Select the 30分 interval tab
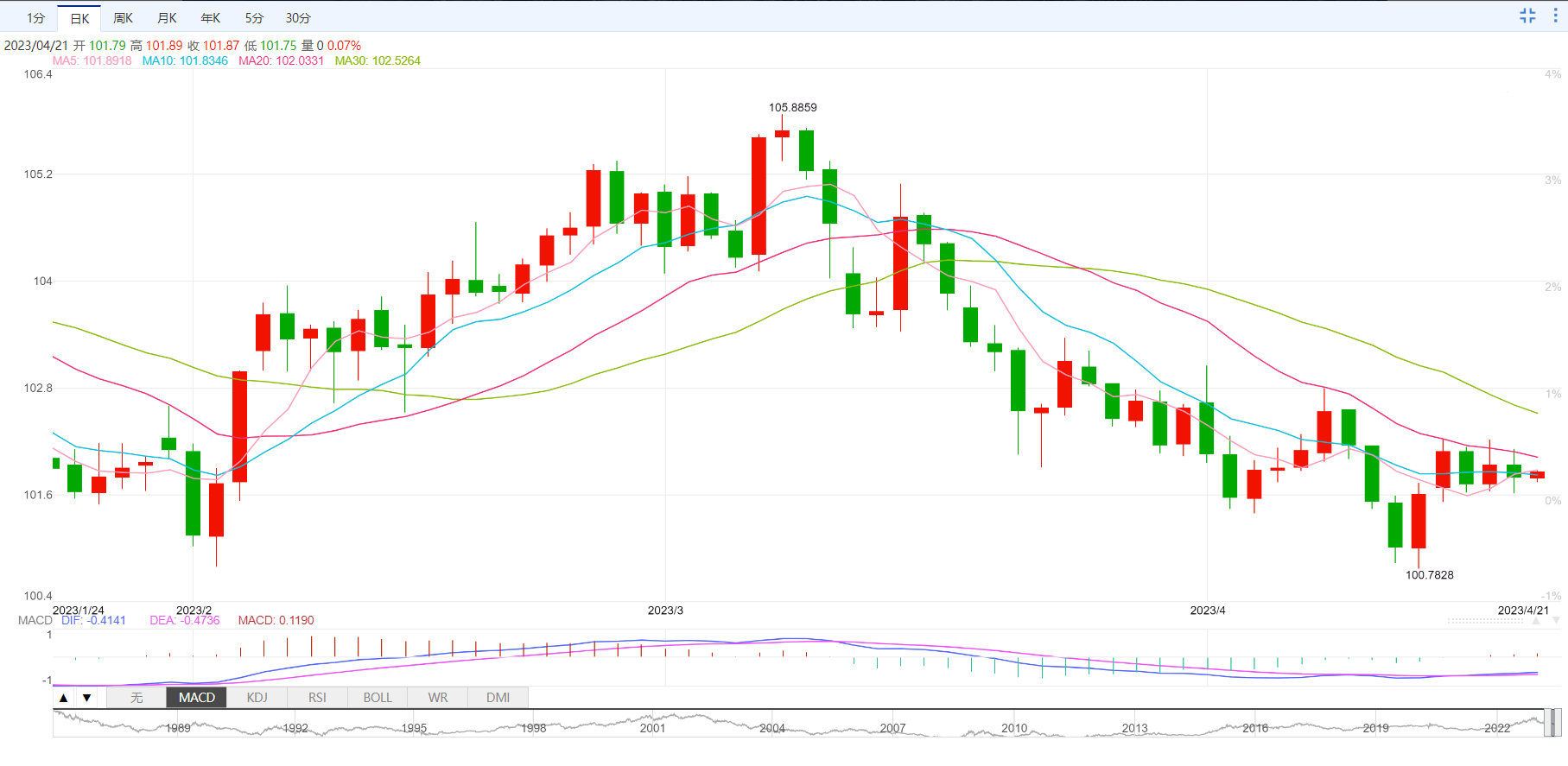Screen dimensions: 1568x766 [298, 18]
